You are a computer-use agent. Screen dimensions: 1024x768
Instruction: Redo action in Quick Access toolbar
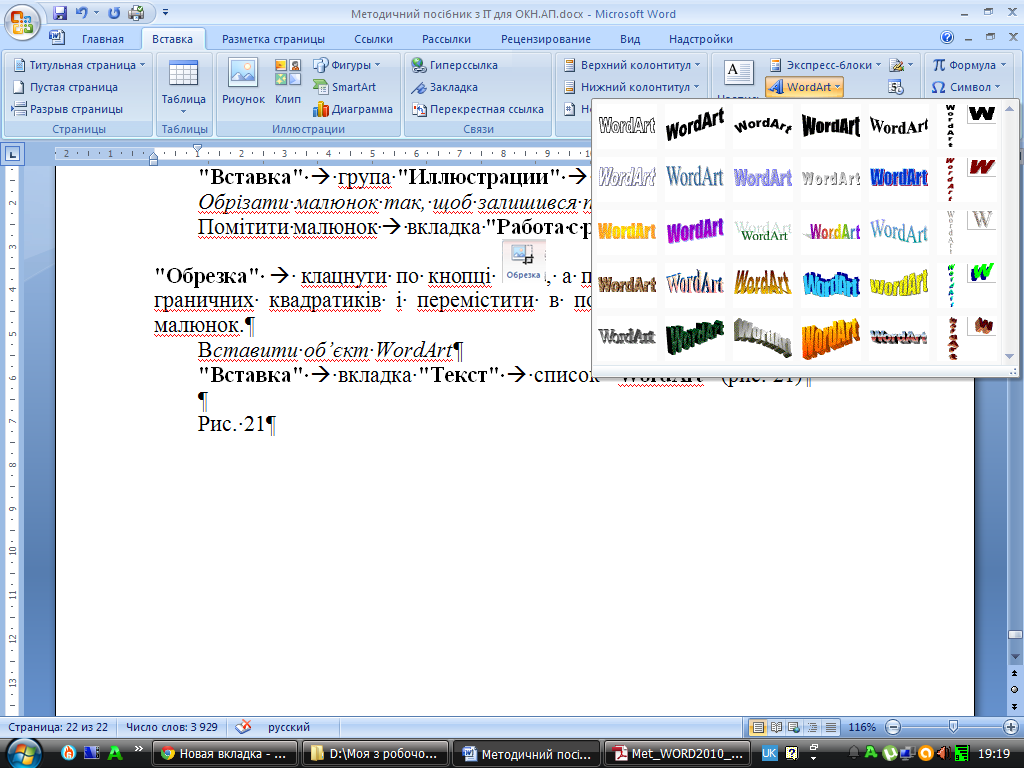tap(114, 12)
